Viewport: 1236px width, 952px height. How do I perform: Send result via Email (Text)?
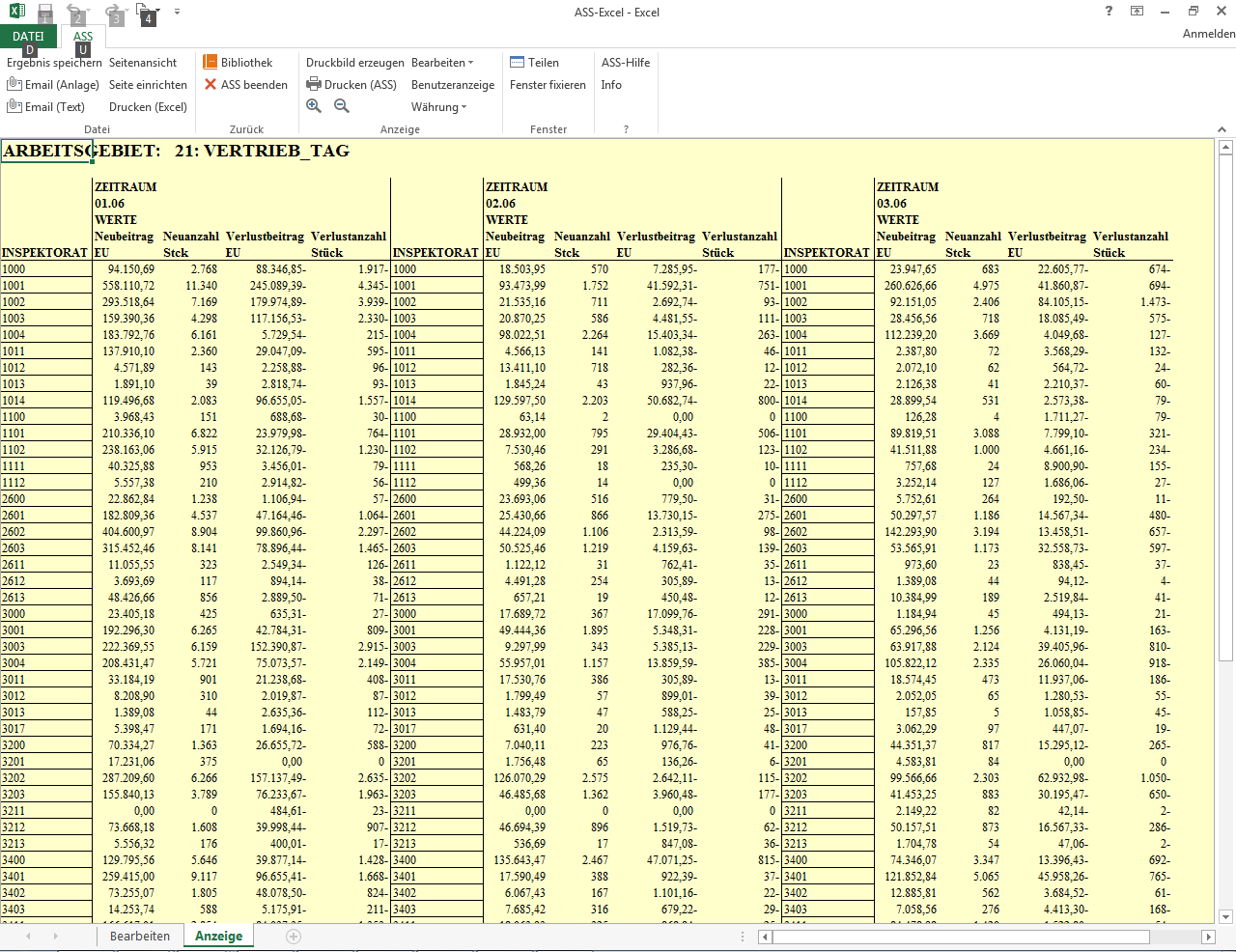pyautogui.click(x=46, y=107)
